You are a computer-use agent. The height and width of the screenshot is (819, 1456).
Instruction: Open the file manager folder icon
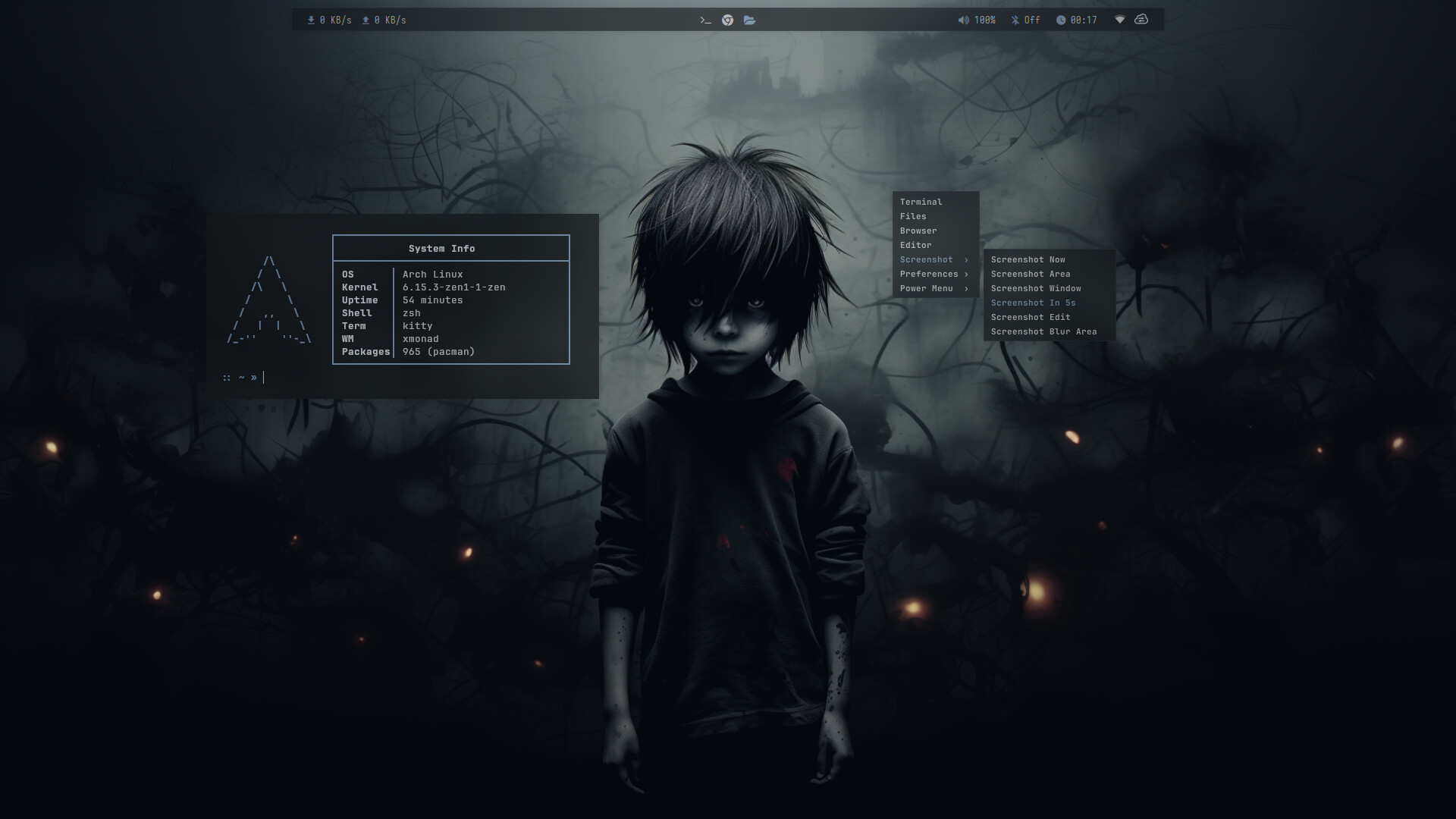tap(749, 20)
